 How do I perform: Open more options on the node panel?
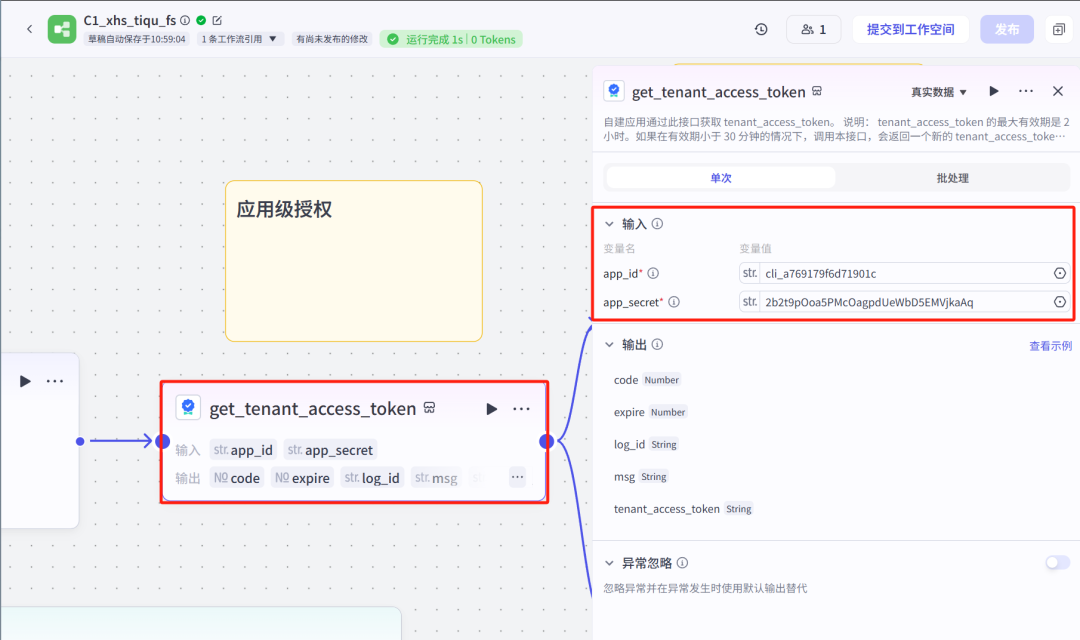1025,91
